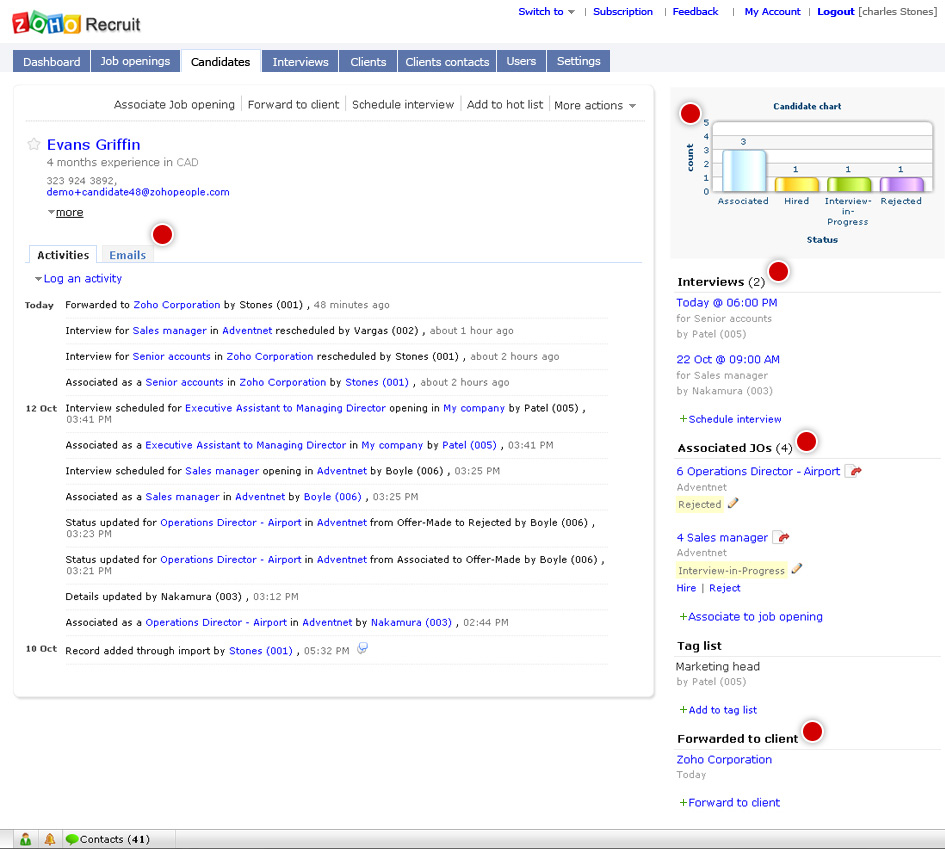Open the Switch to dropdown
This screenshot has height=850, width=945.
546,11
